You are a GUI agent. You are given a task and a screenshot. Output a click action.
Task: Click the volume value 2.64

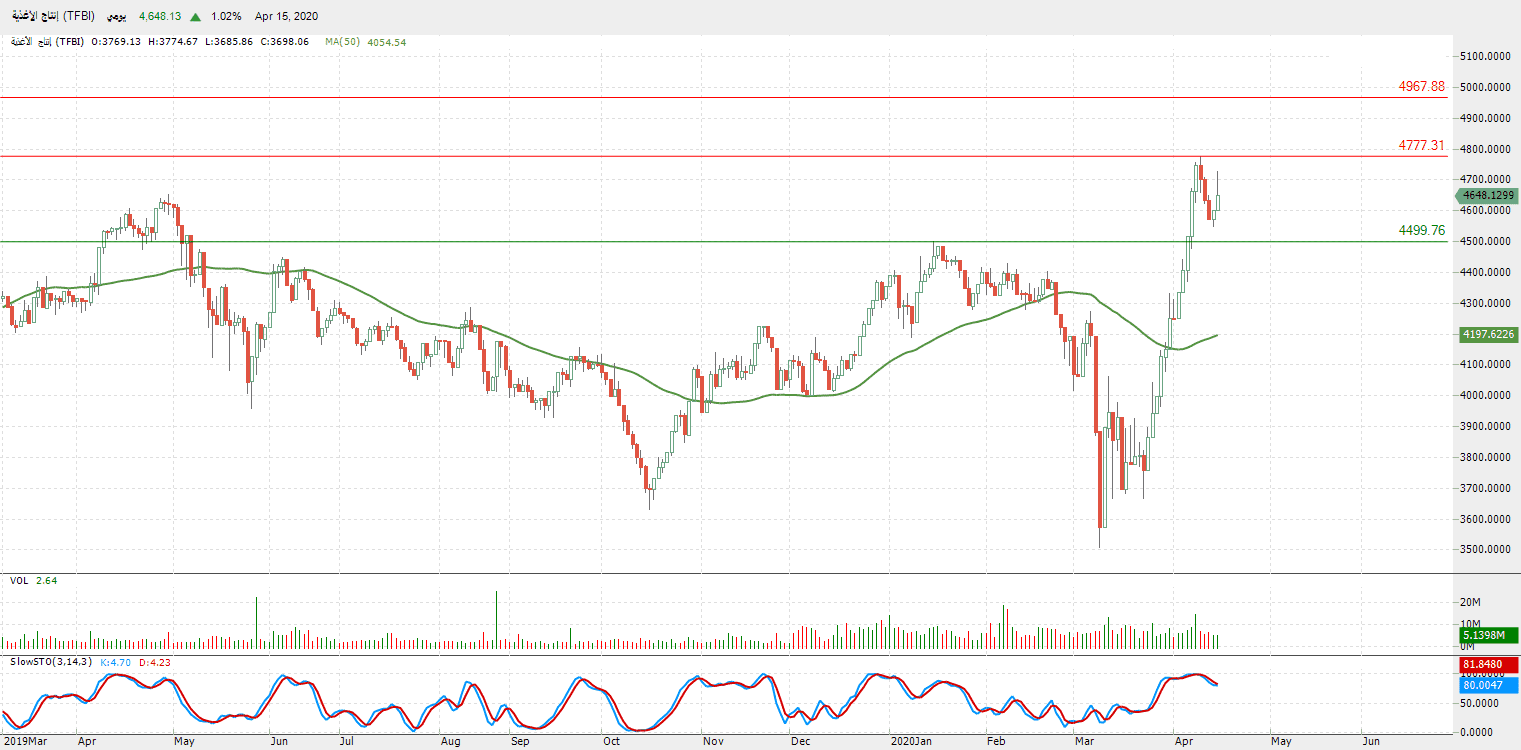[x=46, y=580]
